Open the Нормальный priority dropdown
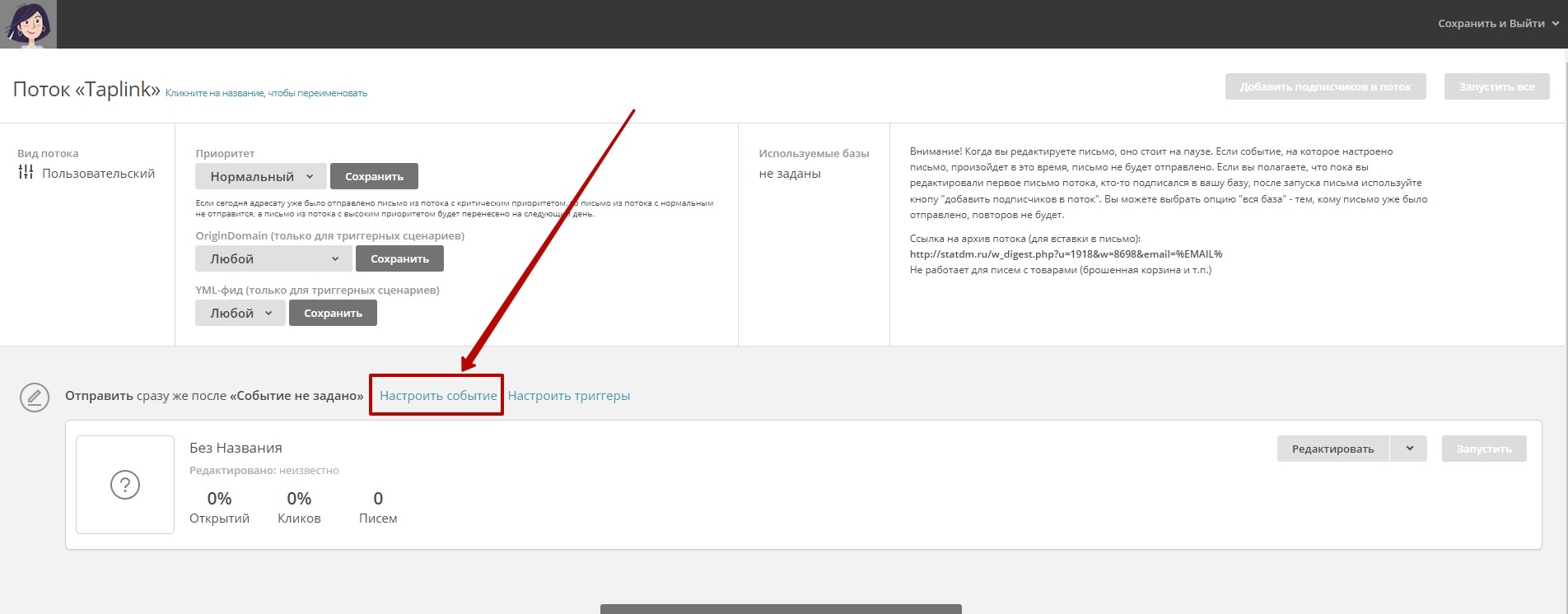Viewport: 1568px width, 614px height. [260, 177]
